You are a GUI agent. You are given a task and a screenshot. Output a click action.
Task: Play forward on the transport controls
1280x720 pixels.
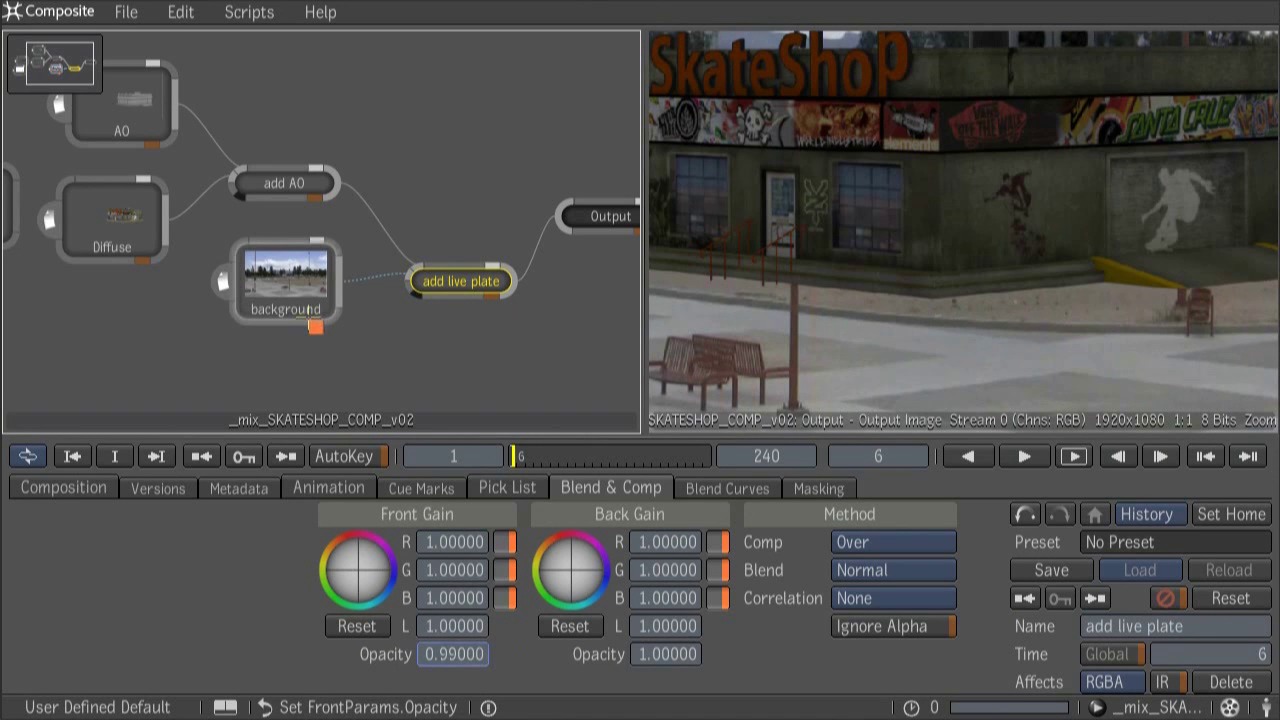[x=1024, y=456]
